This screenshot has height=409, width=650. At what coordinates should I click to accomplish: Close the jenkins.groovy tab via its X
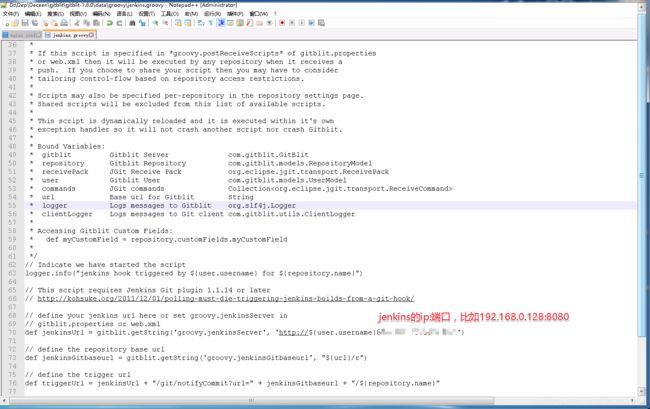click(x=91, y=35)
